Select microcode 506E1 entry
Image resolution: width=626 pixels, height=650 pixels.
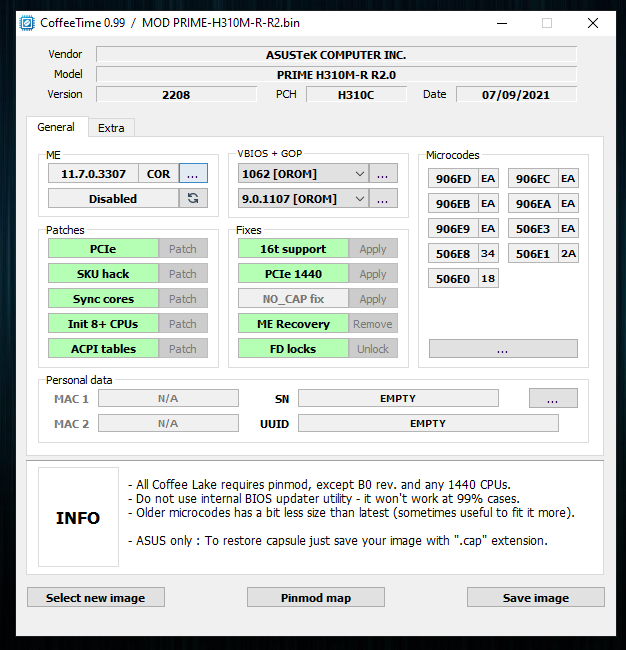click(x=533, y=253)
